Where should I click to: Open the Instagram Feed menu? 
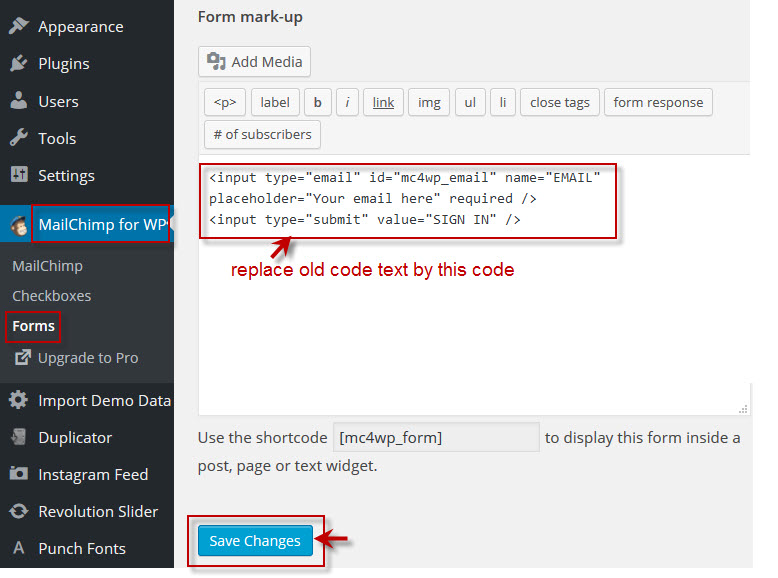pos(93,474)
